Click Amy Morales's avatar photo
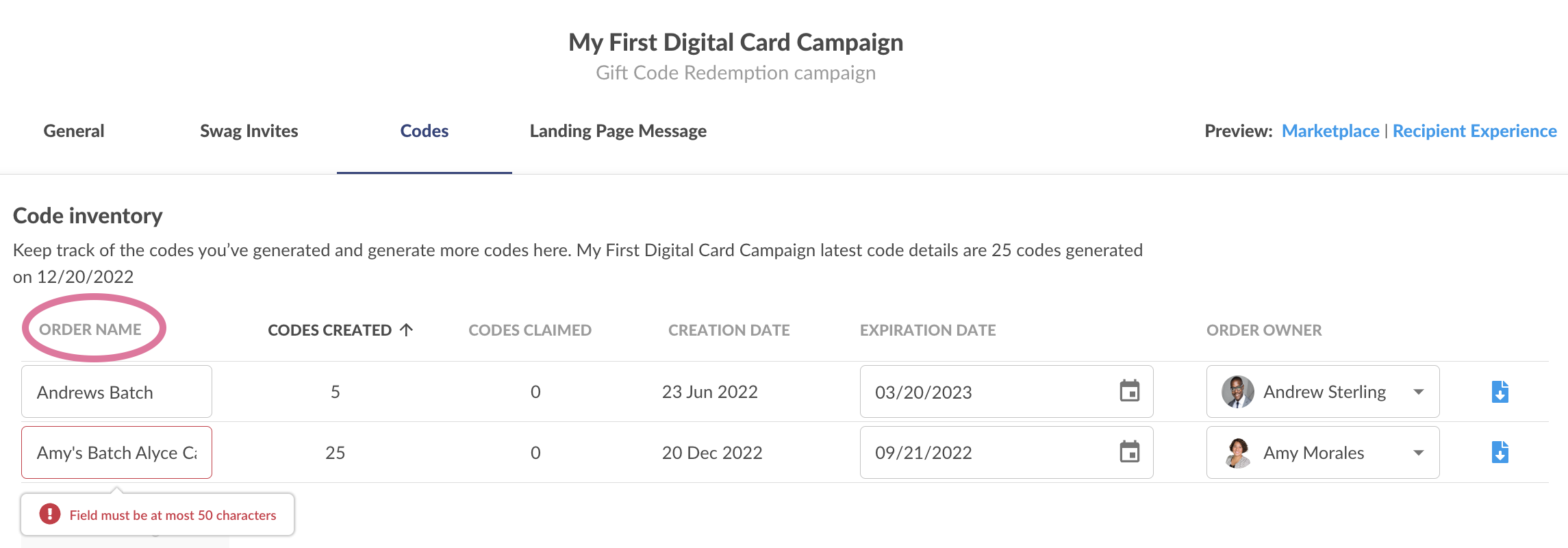The height and width of the screenshot is (548, 1568). click(1237, 453)
